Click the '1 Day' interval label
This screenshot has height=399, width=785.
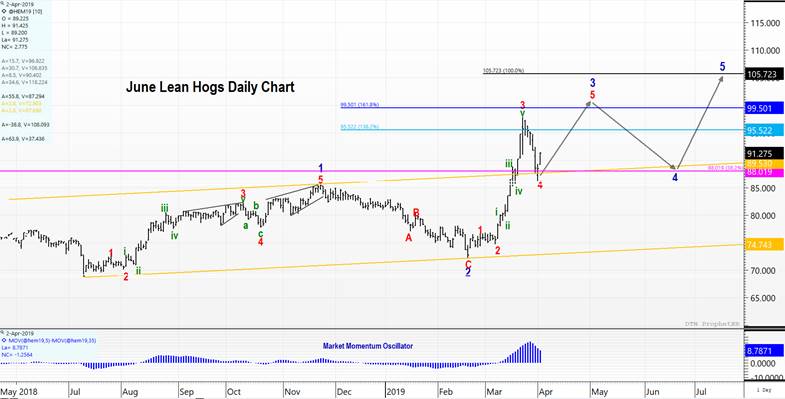pyautogui.click(x=764, y=389)
